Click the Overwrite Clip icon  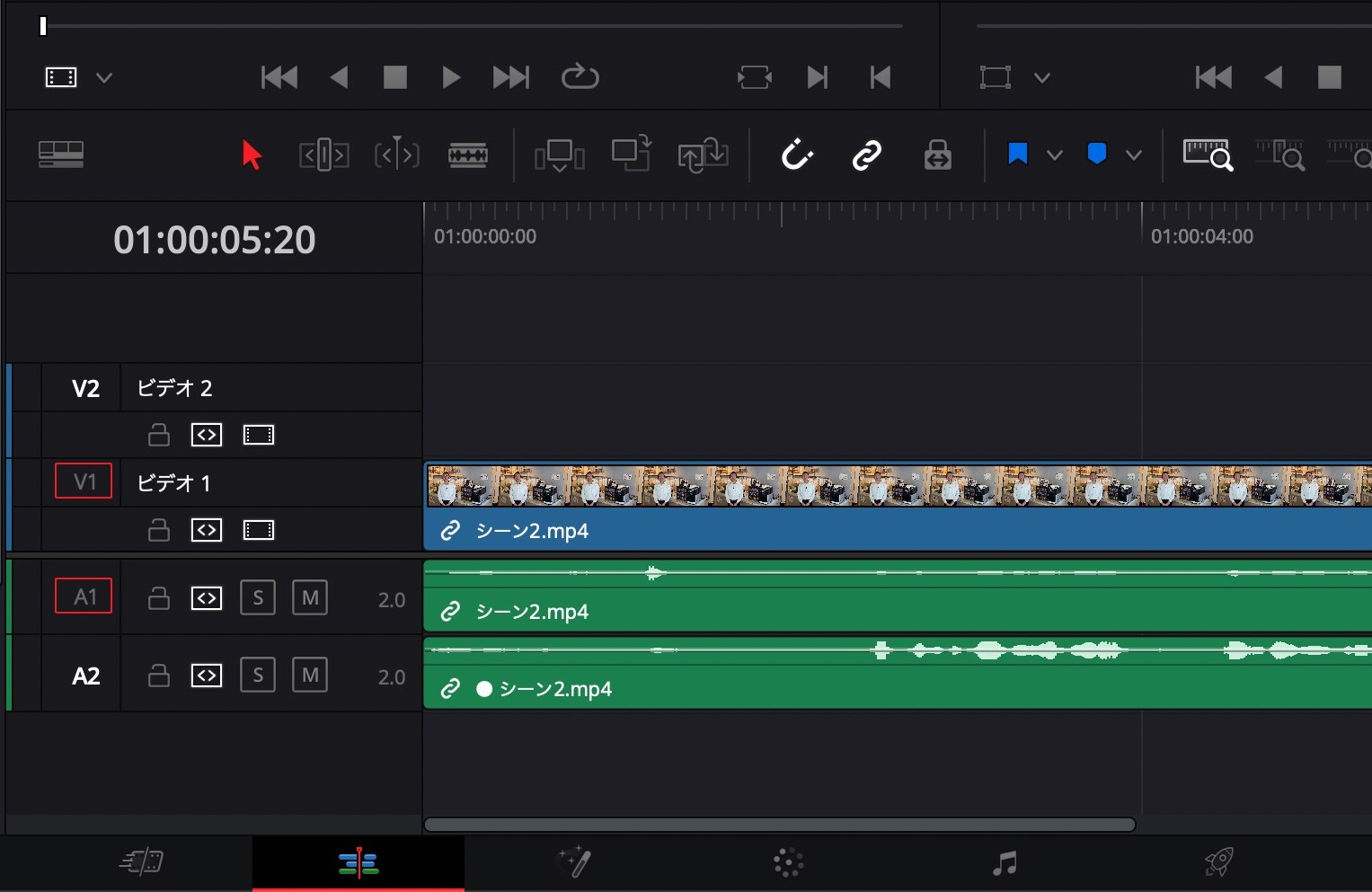[631, 155]
